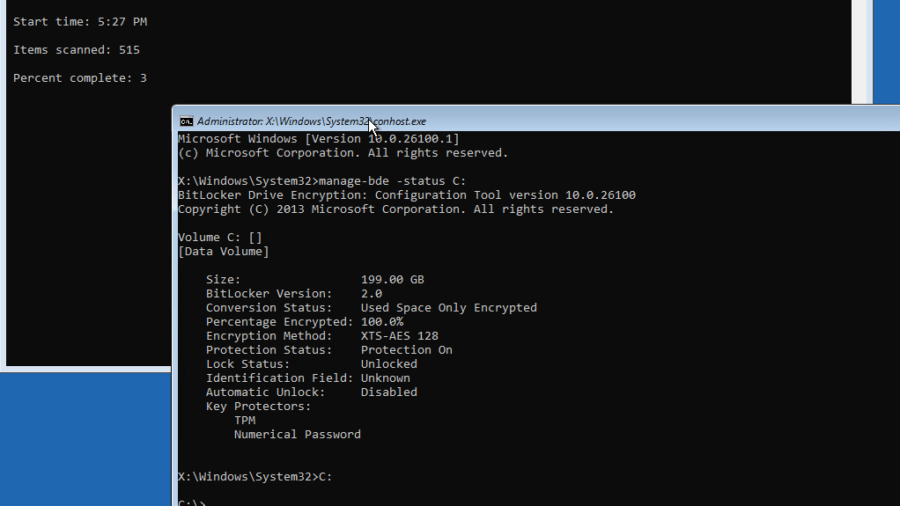Click the 'Encryption Method:' label
Viewport: 900px width, 506px height.
tap(269, 336)
